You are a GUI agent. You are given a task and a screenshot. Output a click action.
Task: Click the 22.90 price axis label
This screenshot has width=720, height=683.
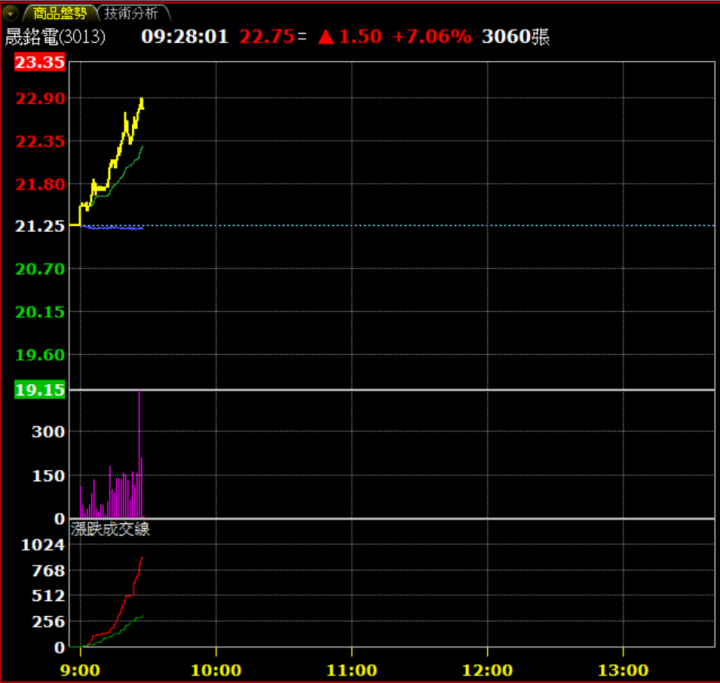pos(40,98)
